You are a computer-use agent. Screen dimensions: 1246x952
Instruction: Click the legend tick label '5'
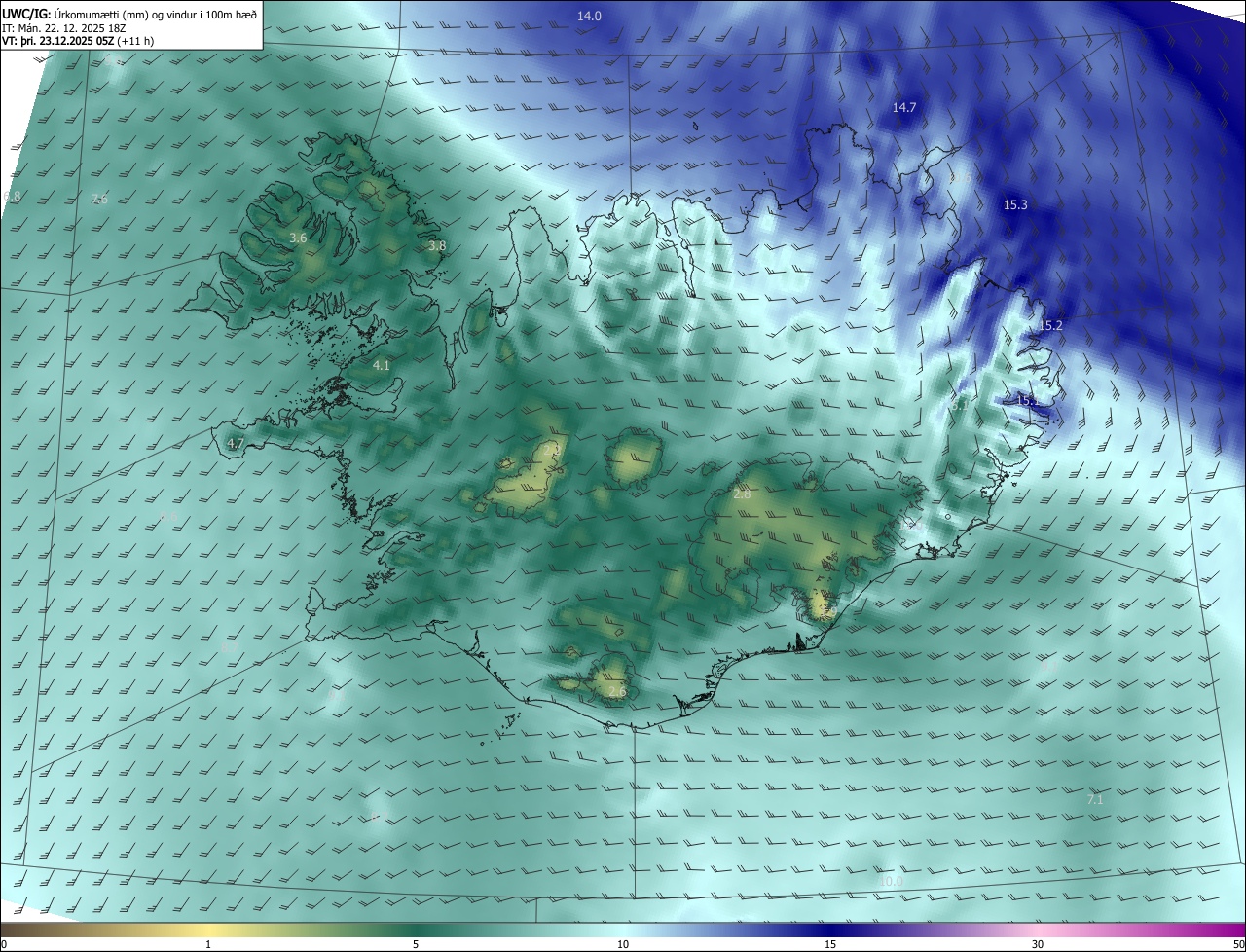tap(416, 944)
